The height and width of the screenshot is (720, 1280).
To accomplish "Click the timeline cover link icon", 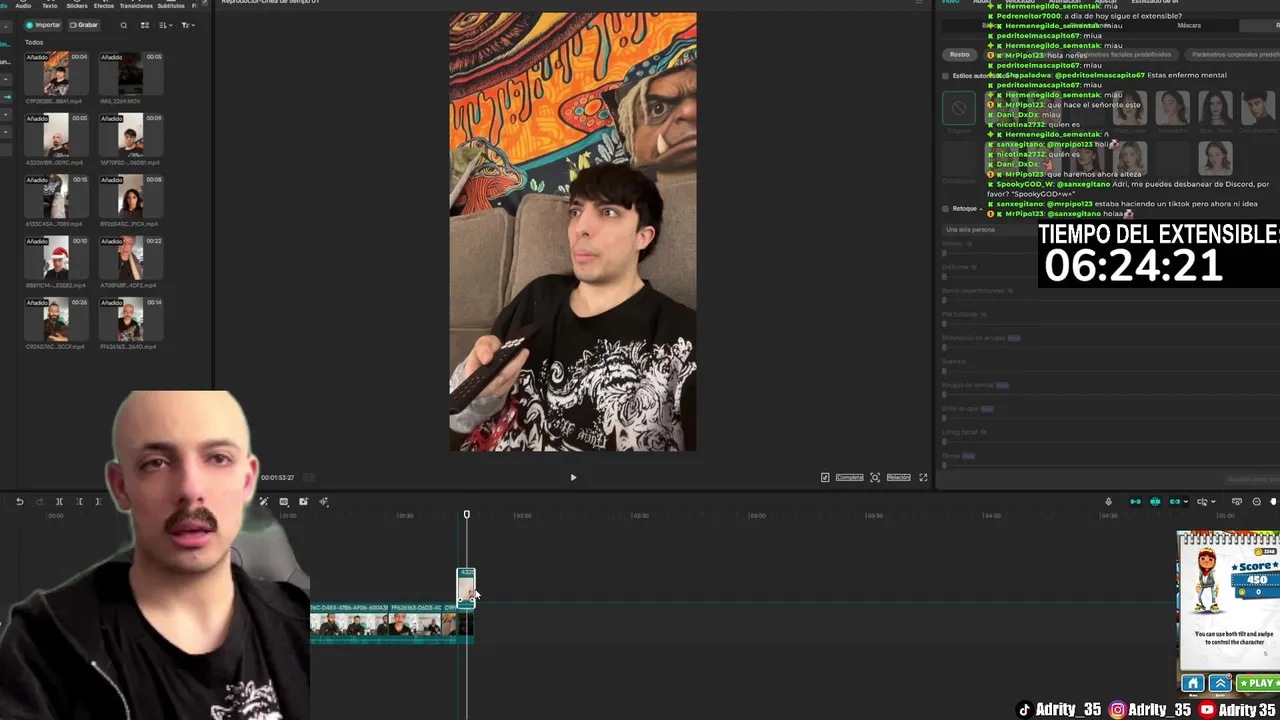I will 1237,502.
